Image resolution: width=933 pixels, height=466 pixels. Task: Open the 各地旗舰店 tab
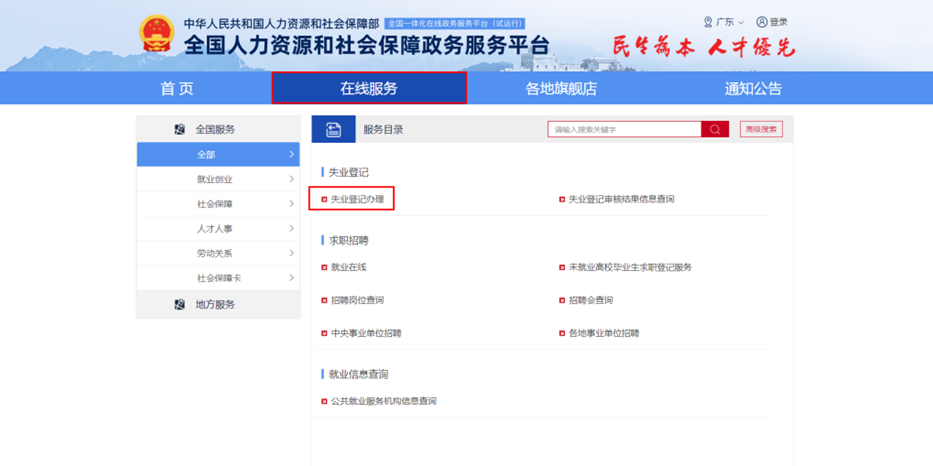click(x=561, y=89)
